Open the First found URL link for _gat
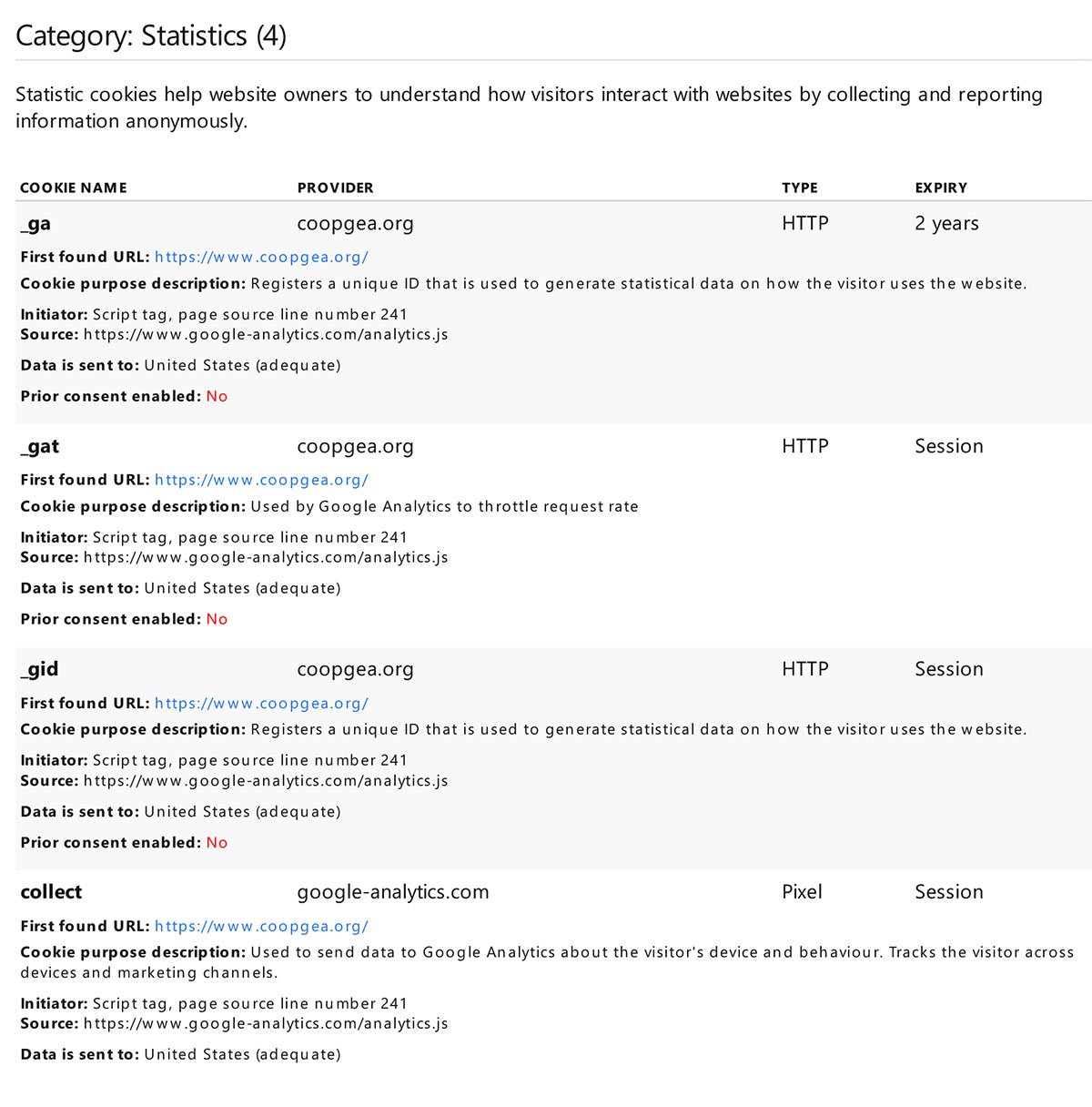The width and height of the screenshot is (1092, 1107). [x=261, y=481]
